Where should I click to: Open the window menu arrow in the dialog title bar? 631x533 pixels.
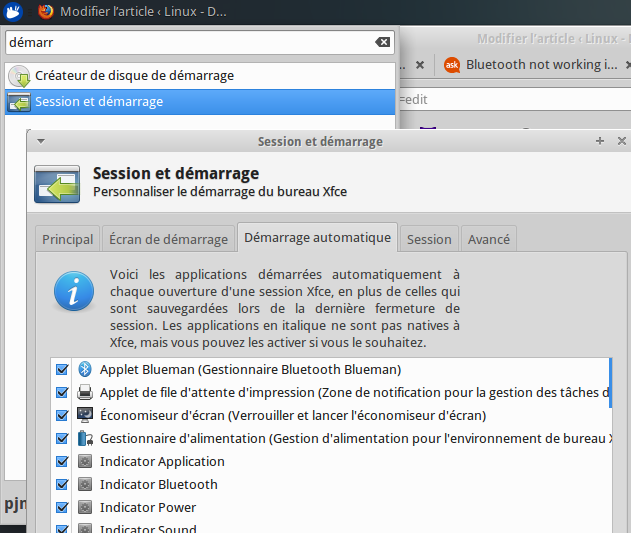click(40, 142)
